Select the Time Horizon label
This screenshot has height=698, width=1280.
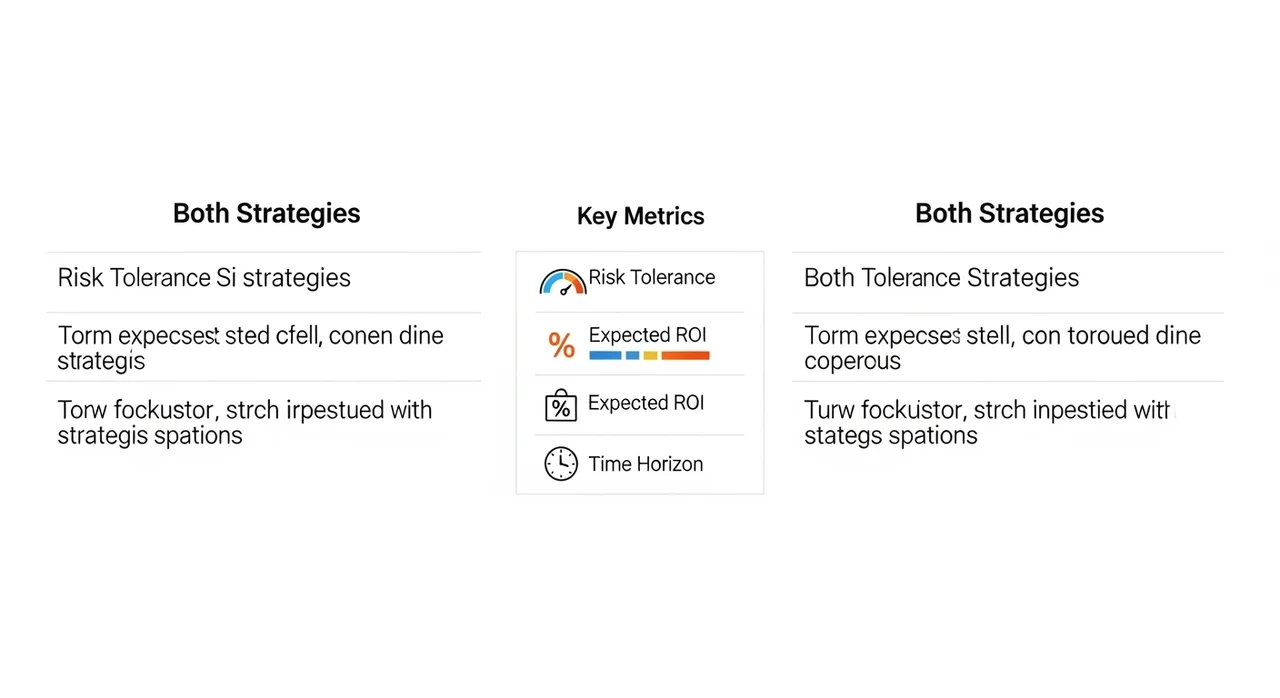click(x=646, y=464)
